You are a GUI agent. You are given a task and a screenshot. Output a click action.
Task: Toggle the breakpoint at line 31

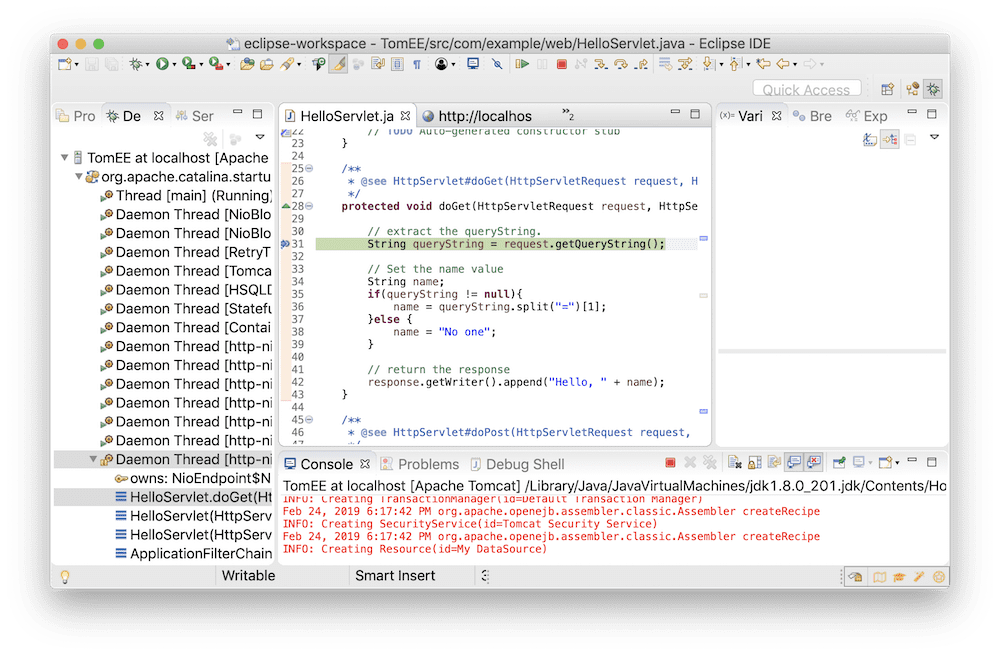pos(285,244)
